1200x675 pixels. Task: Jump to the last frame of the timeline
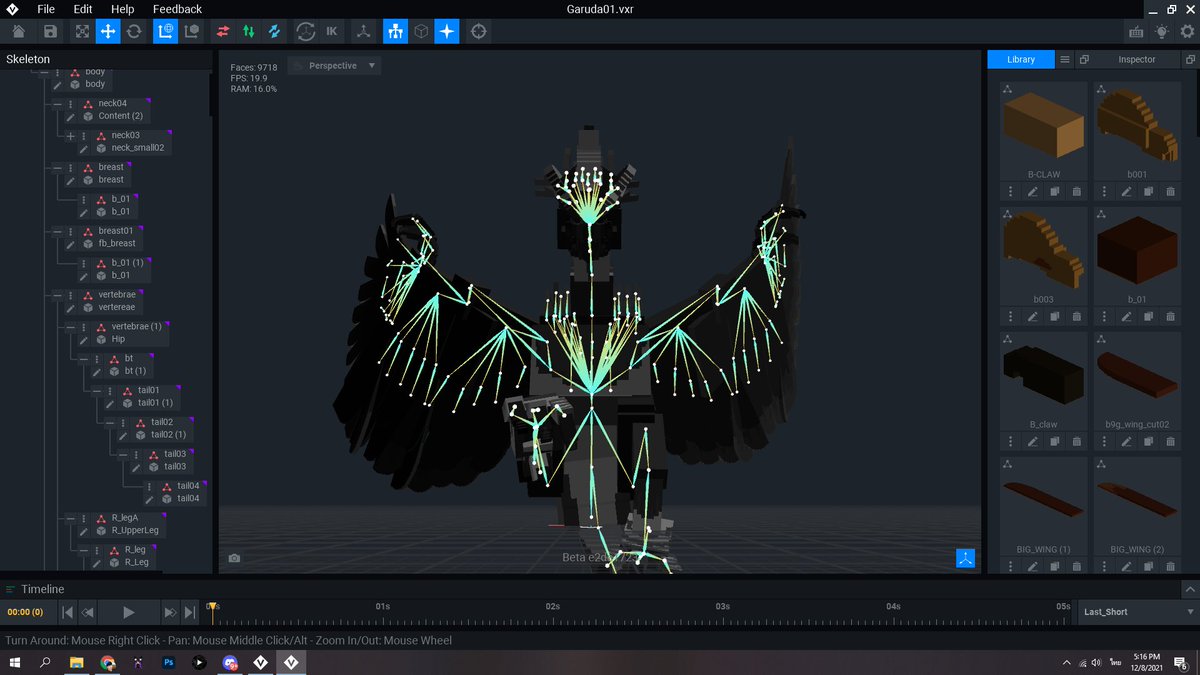[x=190, y=612]
